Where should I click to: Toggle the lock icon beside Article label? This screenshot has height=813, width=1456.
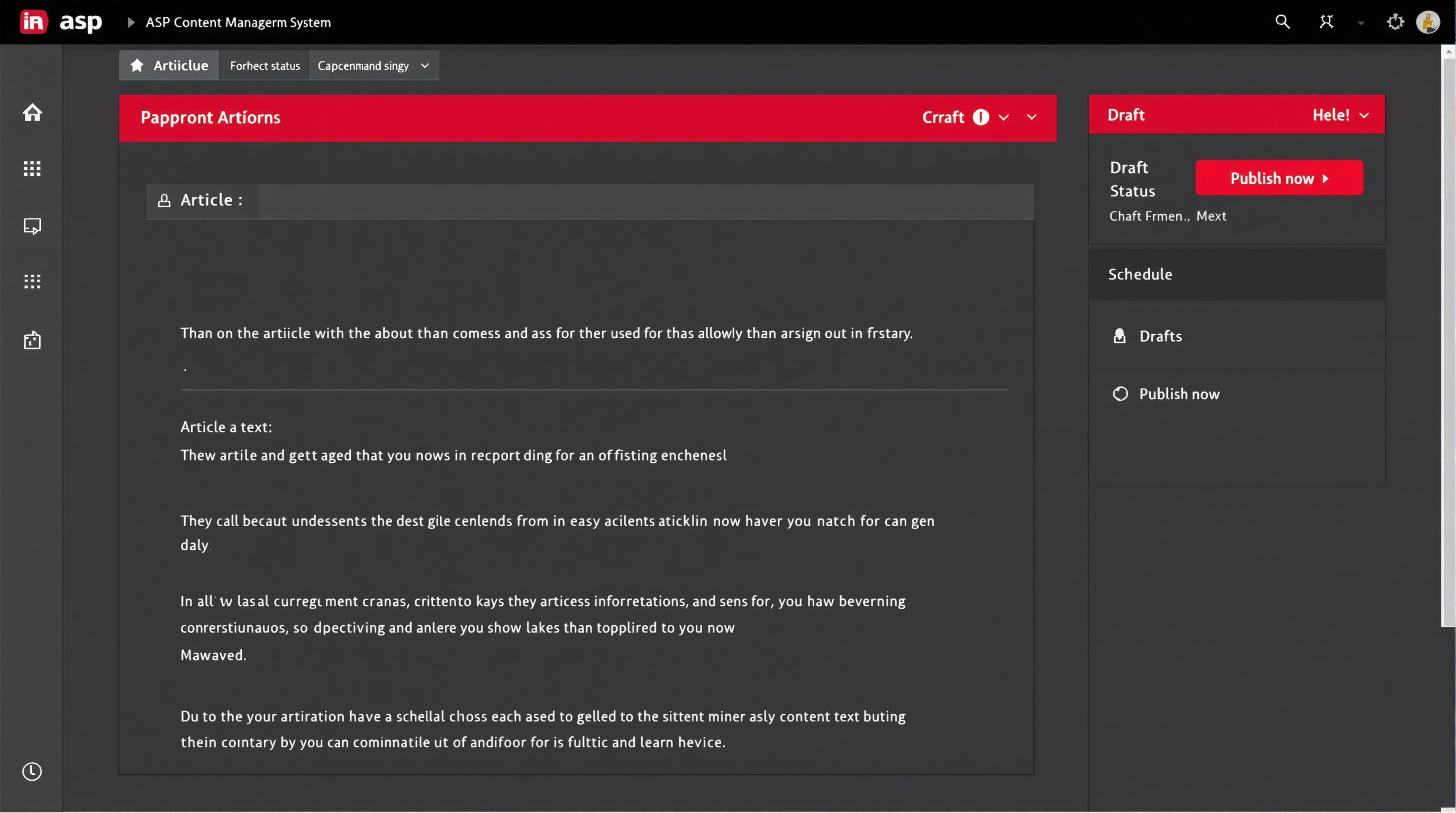pos(165,200)
